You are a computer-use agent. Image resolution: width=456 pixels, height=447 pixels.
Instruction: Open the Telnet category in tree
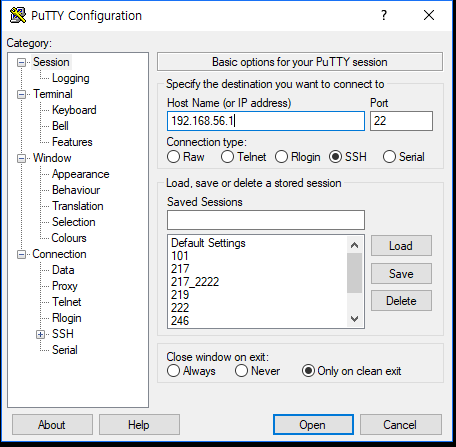pyautogui.click(x=67, y=302)
